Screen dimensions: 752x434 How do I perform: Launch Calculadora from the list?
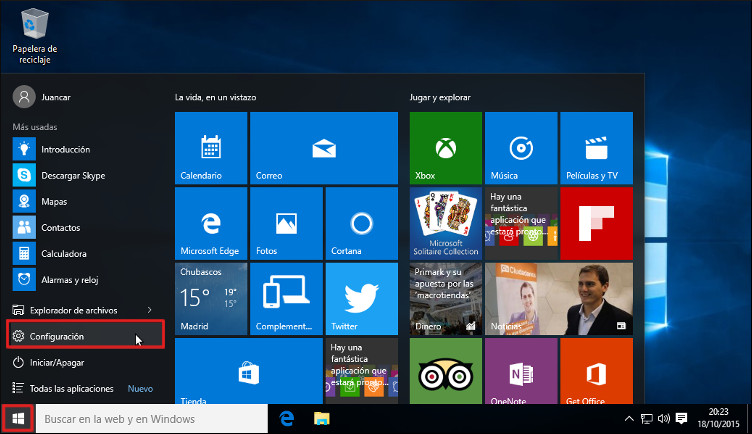[86, 253]
